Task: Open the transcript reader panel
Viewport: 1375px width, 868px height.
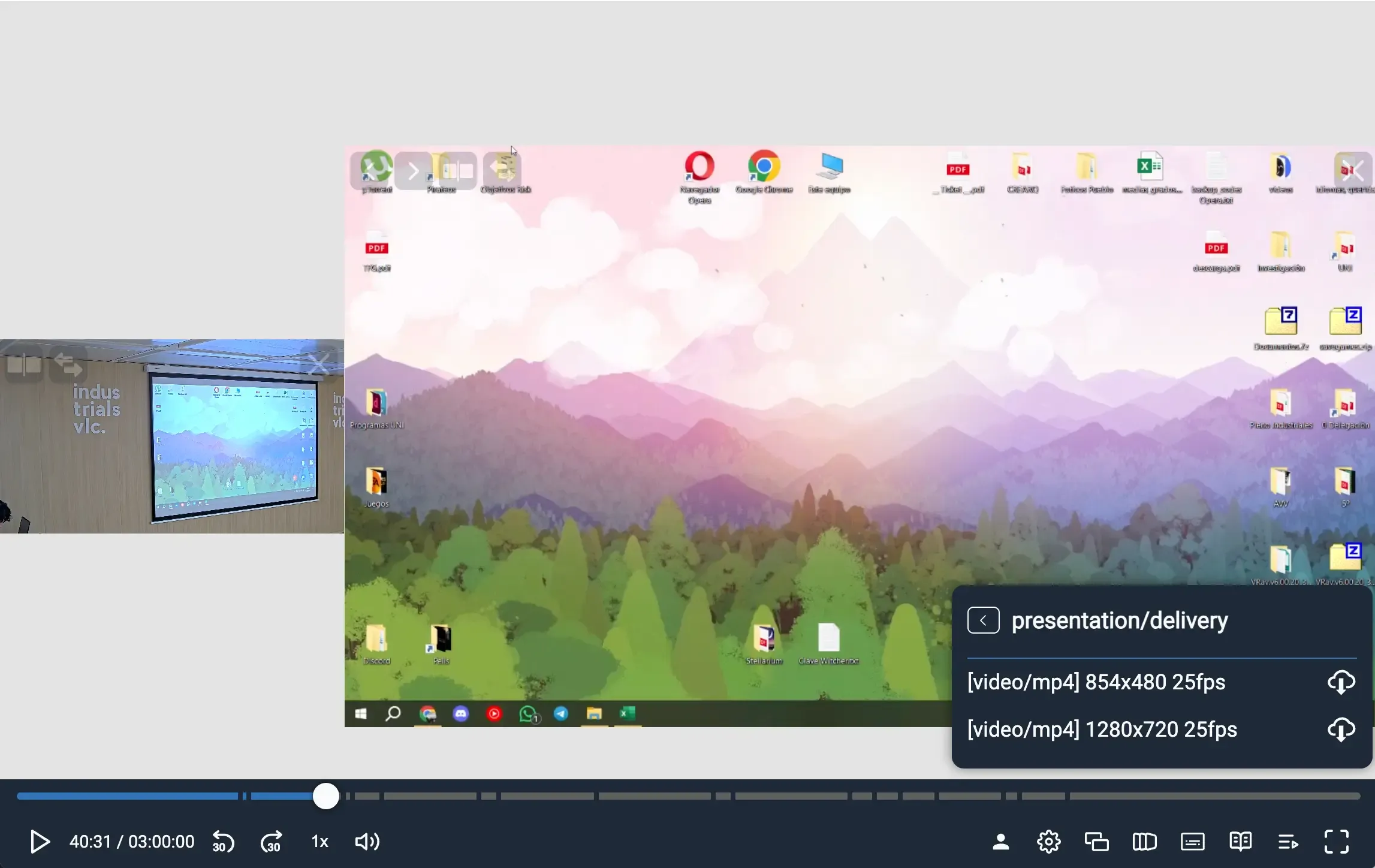Action: coord(1240,842)
